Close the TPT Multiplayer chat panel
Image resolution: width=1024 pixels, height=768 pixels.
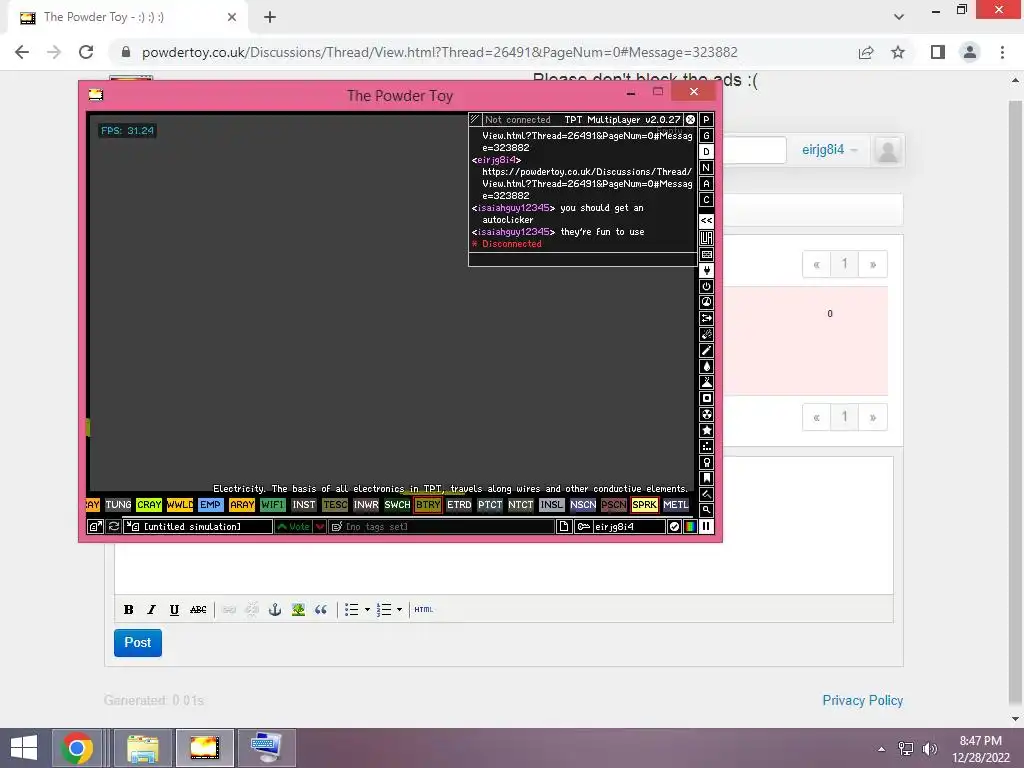tap(690, 120)
